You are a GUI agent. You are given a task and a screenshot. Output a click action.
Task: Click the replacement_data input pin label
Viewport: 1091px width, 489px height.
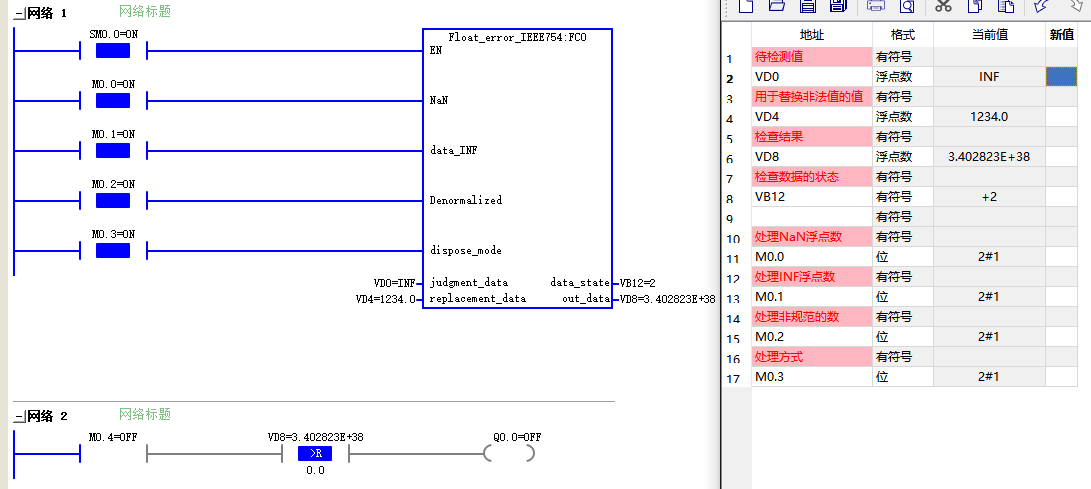(478, 299)
